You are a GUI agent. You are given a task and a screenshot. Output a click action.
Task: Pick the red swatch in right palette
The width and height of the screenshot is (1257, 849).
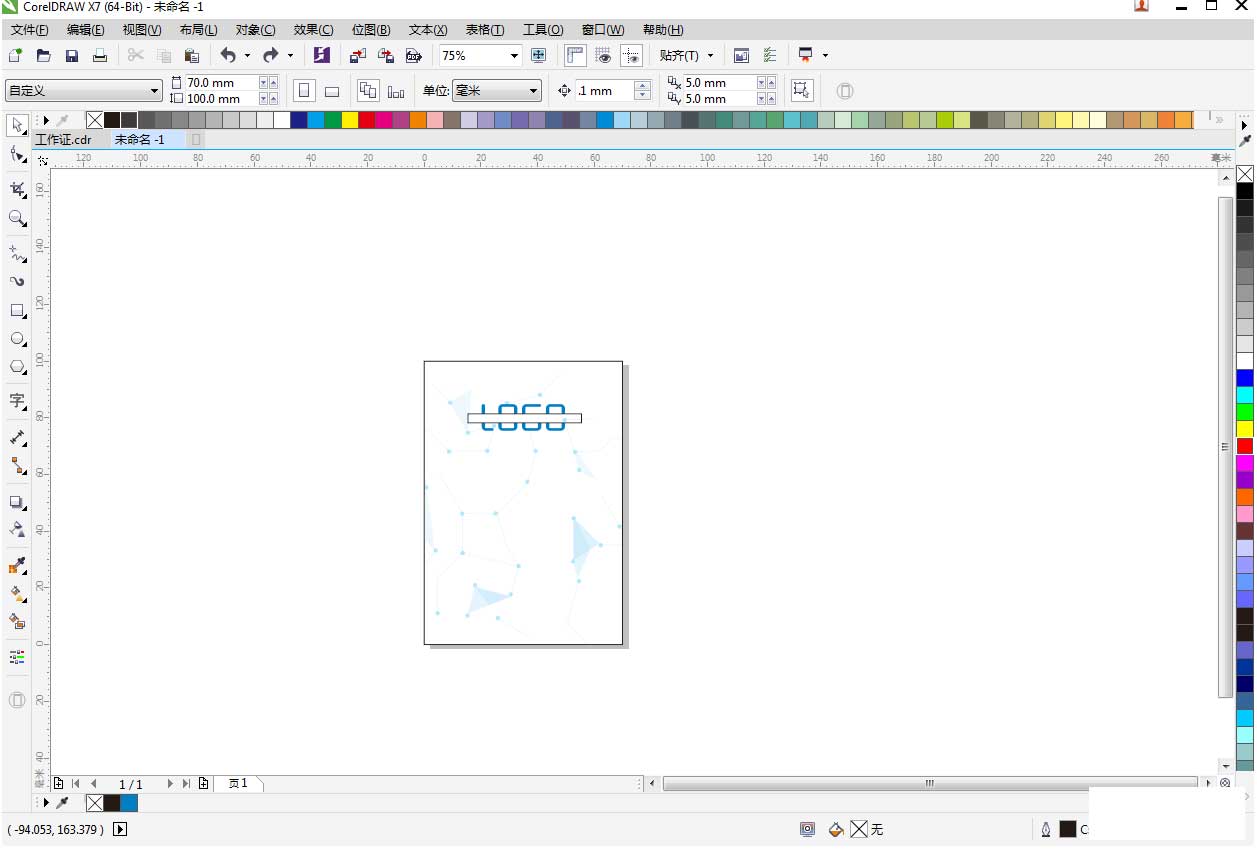click(1244, 446)
